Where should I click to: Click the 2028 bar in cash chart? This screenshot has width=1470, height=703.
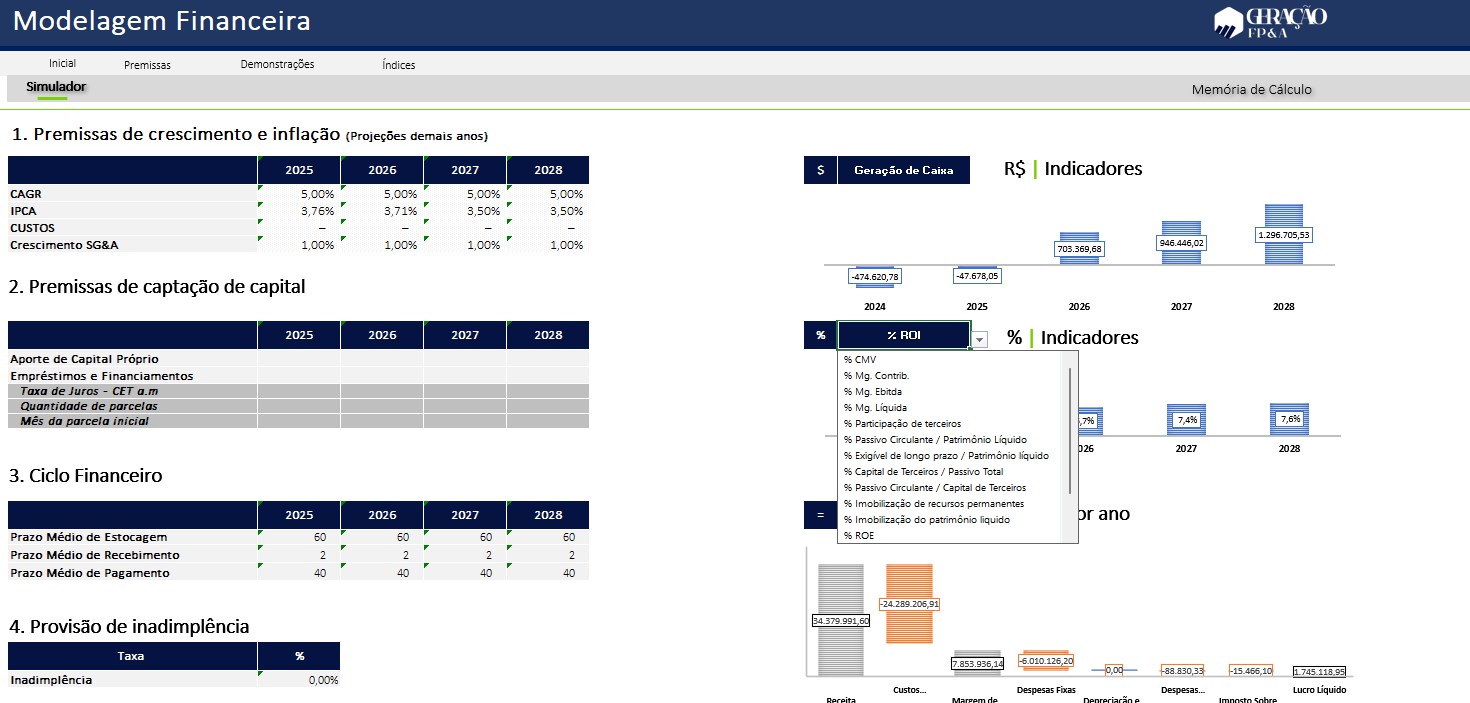coord(1284,234)
